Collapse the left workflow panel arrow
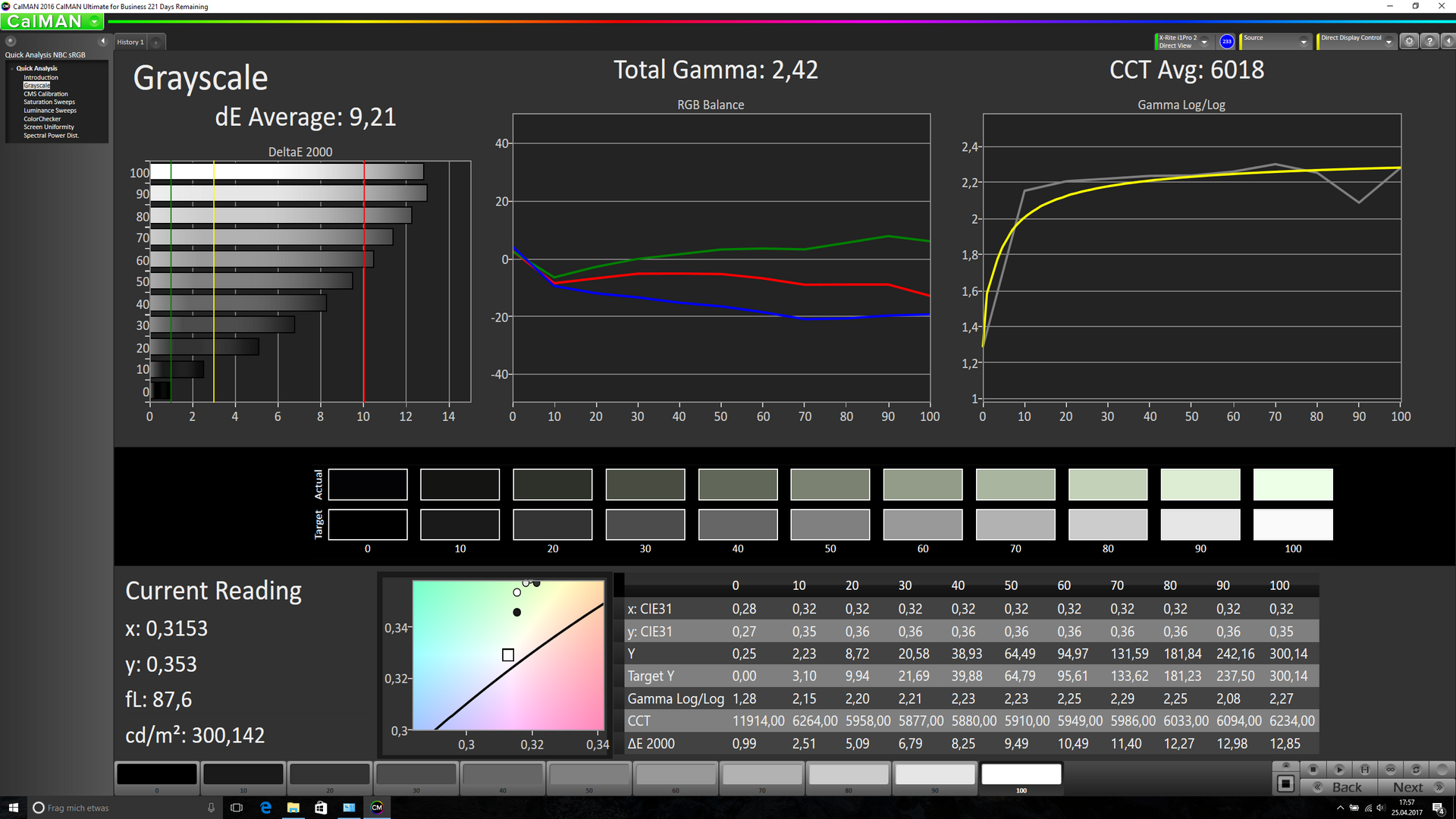 (x=103, y=41)
